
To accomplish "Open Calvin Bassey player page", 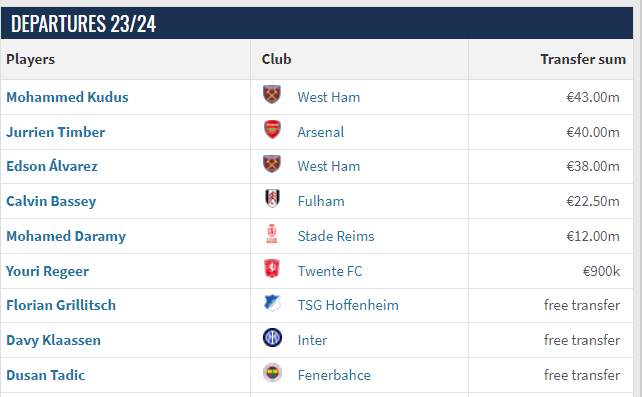I will 51,201.
